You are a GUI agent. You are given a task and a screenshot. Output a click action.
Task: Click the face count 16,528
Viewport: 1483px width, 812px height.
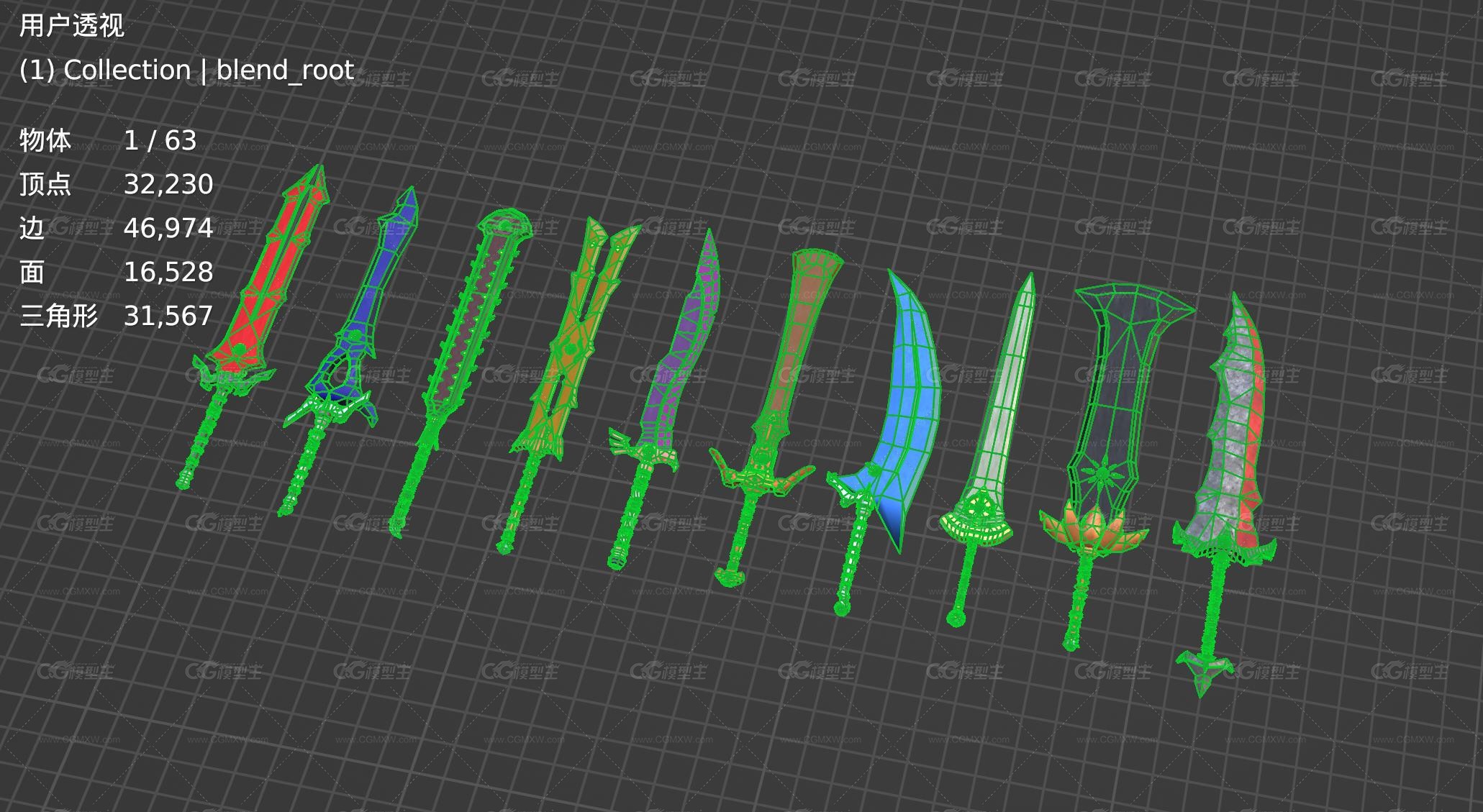click(168, 273)
